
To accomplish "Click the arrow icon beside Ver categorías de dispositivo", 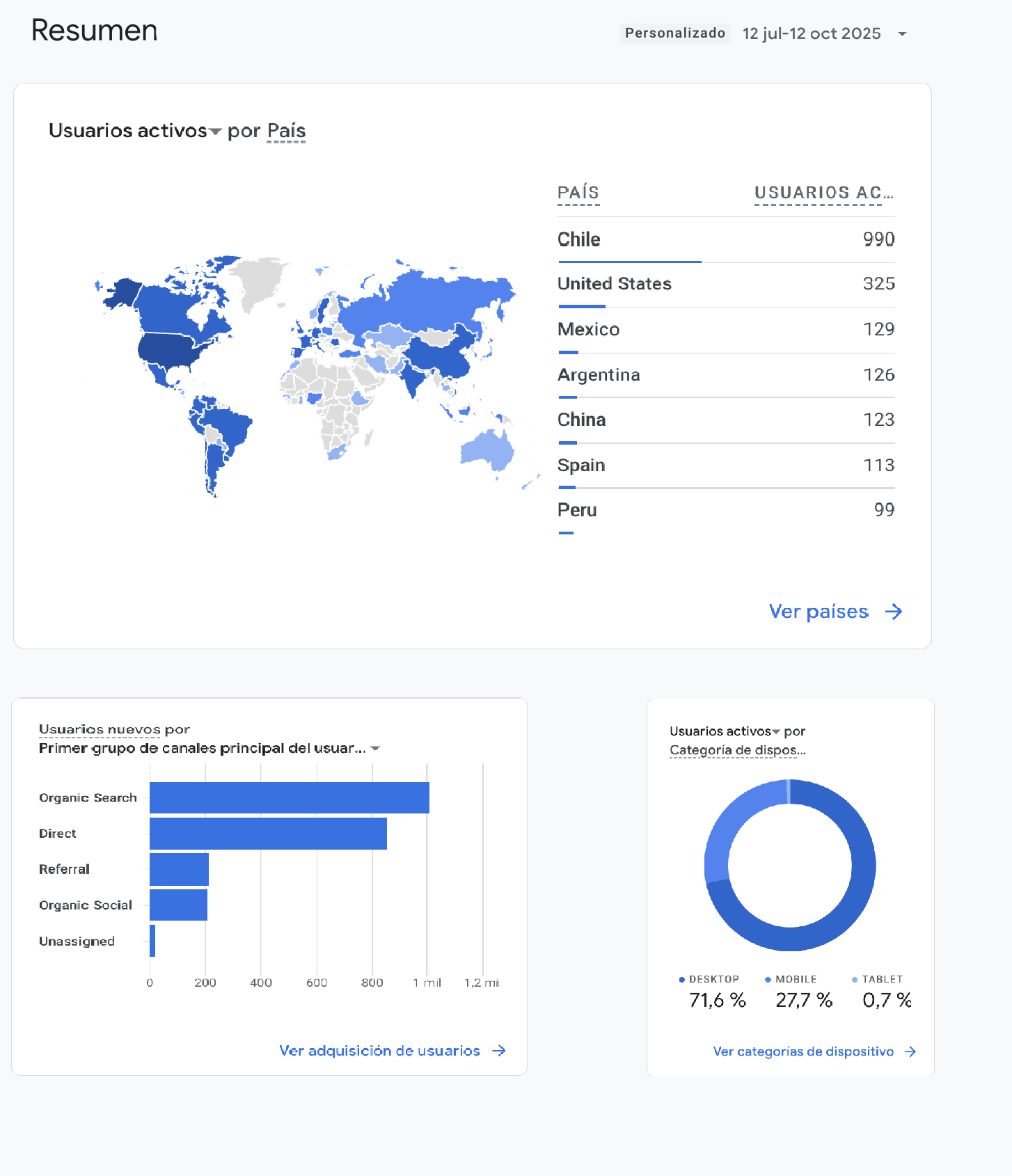I will pyautogui.click(x=910, y=1051).
